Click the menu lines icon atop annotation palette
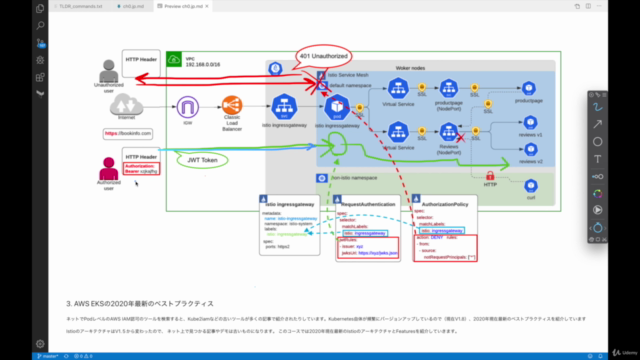640x360 pixels. (604, 95)
